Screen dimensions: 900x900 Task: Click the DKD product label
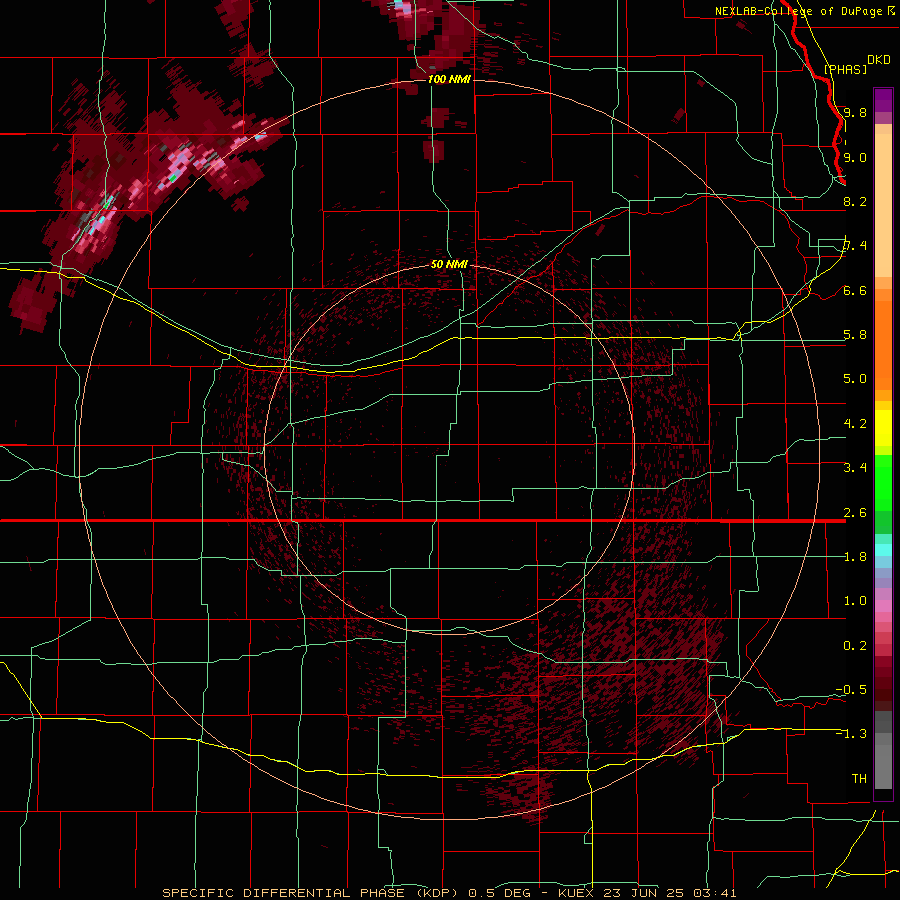pos(879,60)
